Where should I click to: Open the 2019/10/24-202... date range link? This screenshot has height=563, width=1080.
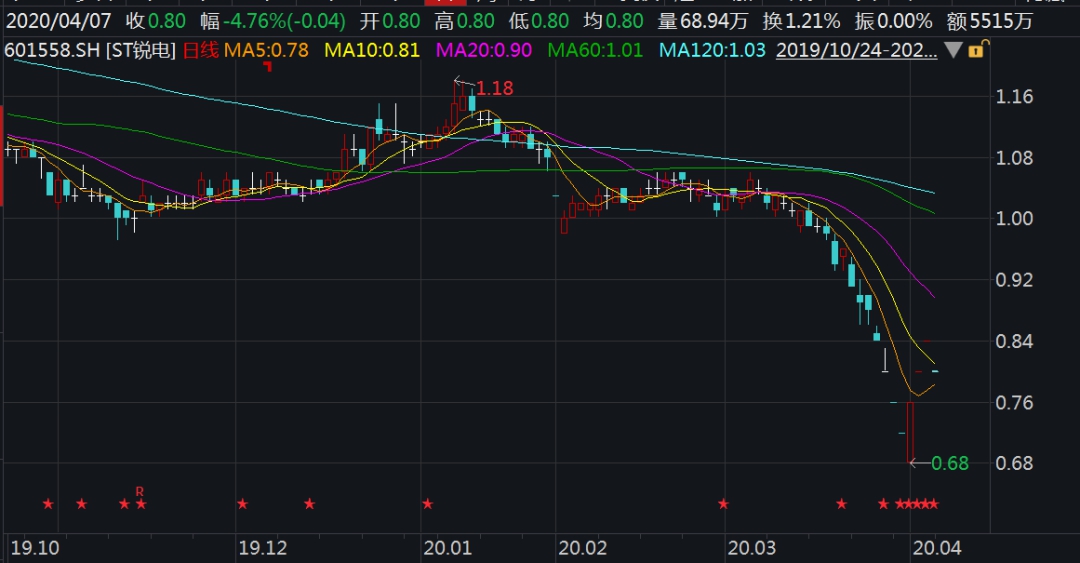point(856,50)
